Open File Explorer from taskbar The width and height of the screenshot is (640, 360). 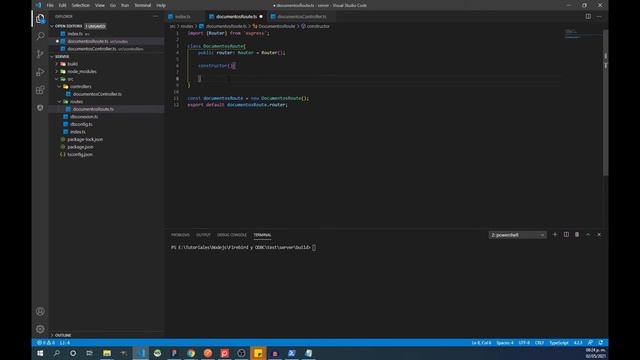(x=107, y=353)
